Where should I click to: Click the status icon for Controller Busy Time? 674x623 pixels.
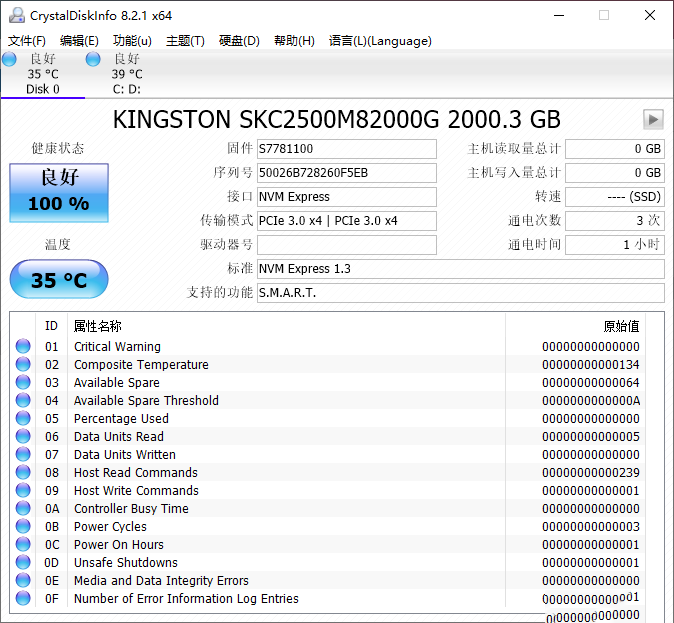point(23,509)
